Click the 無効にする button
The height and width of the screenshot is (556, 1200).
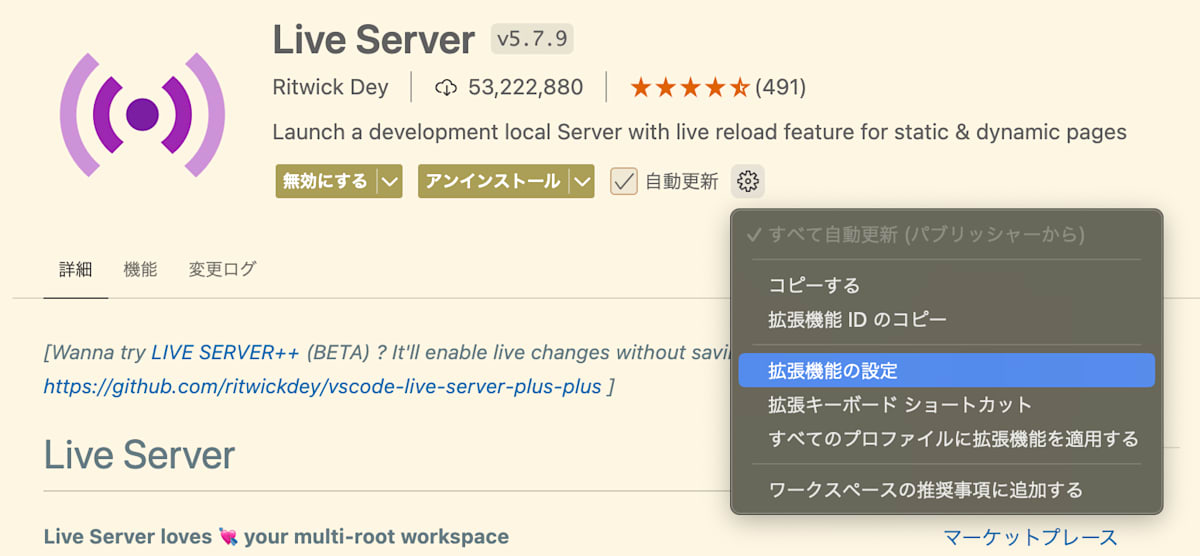[x=326, y=182]
